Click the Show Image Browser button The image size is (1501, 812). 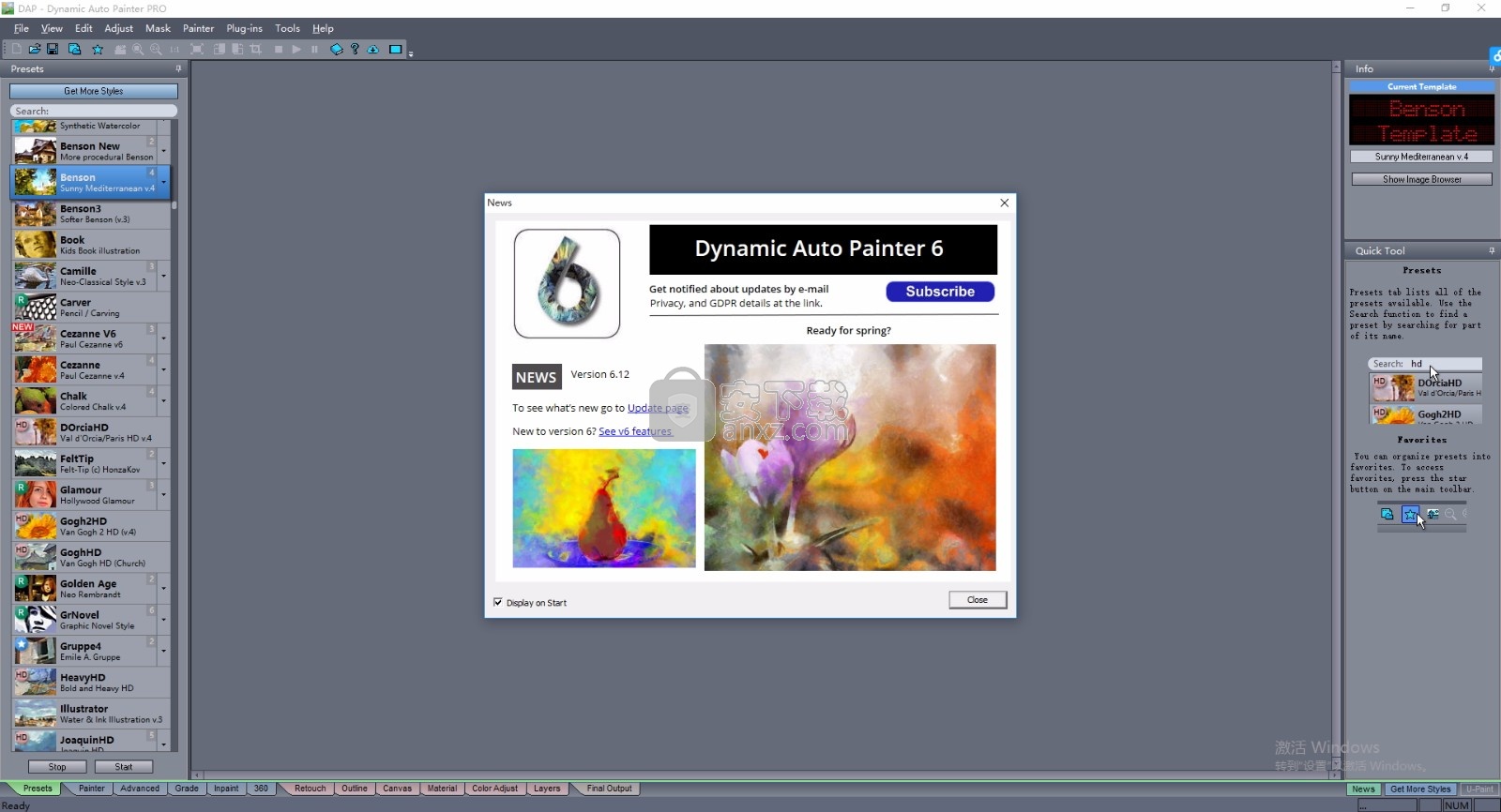pos(1421,179)
